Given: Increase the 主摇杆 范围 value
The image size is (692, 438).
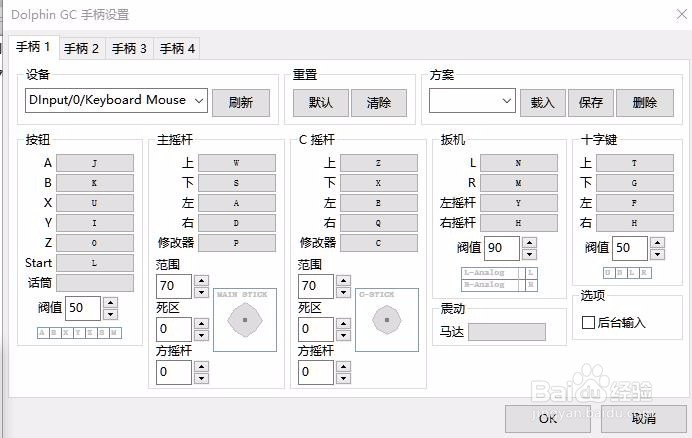Looking at the screenshot, I should tap(202, 281).
